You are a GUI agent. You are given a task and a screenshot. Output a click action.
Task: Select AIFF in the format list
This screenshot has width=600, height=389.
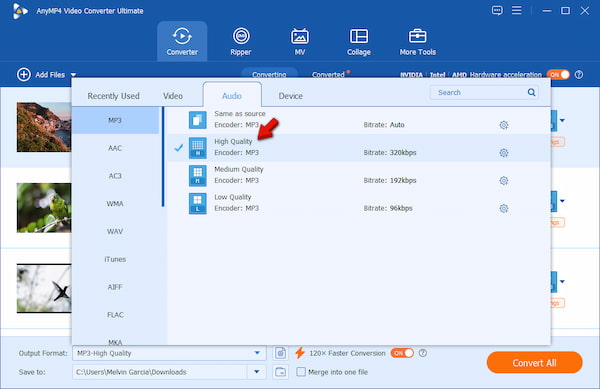point(115,287)
